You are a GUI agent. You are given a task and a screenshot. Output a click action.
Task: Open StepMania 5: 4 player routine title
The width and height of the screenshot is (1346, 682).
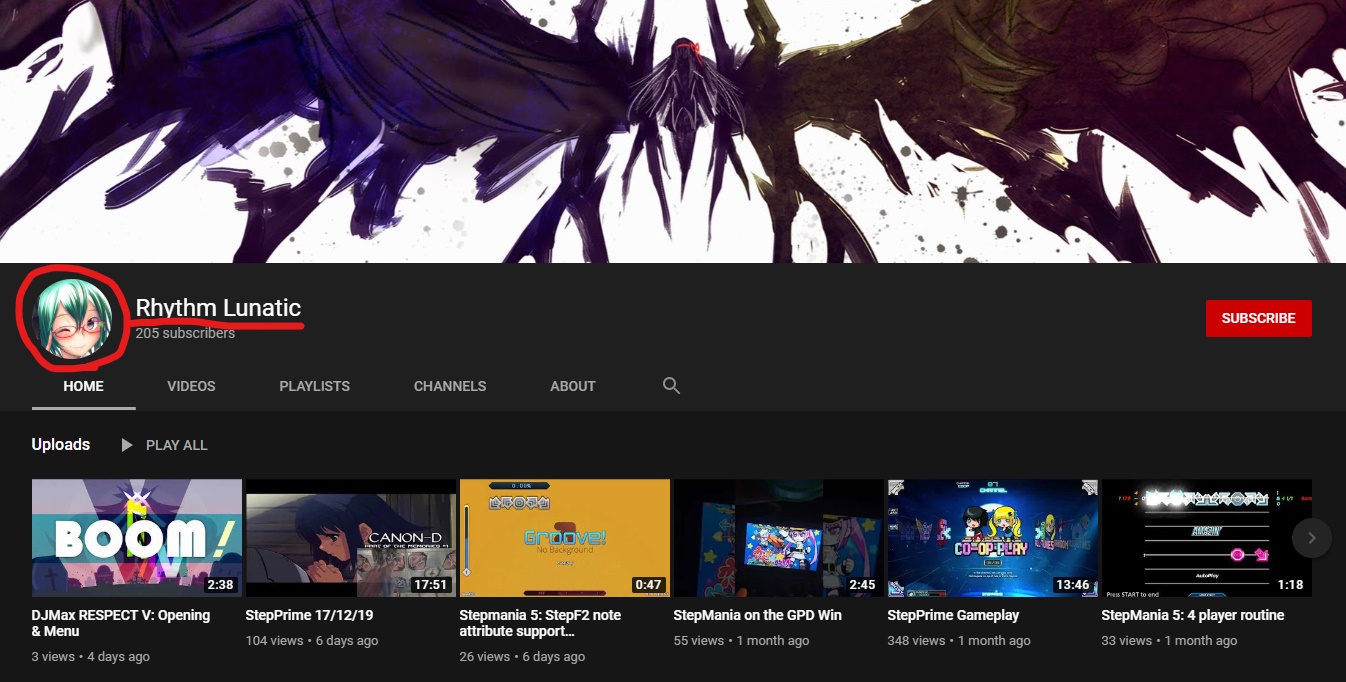click(1193, 615)
